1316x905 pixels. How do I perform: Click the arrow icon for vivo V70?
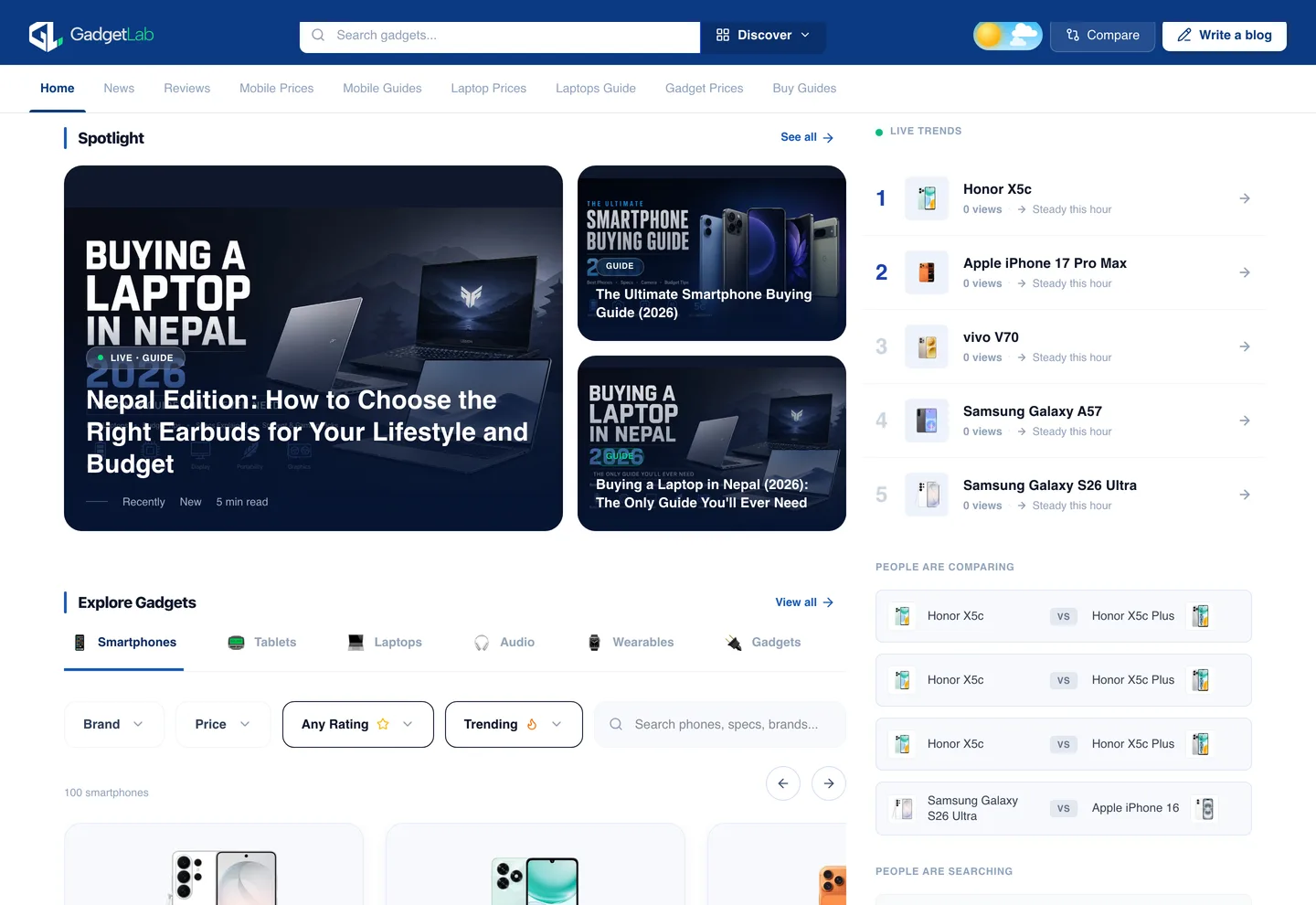[x=1245, y=346]
